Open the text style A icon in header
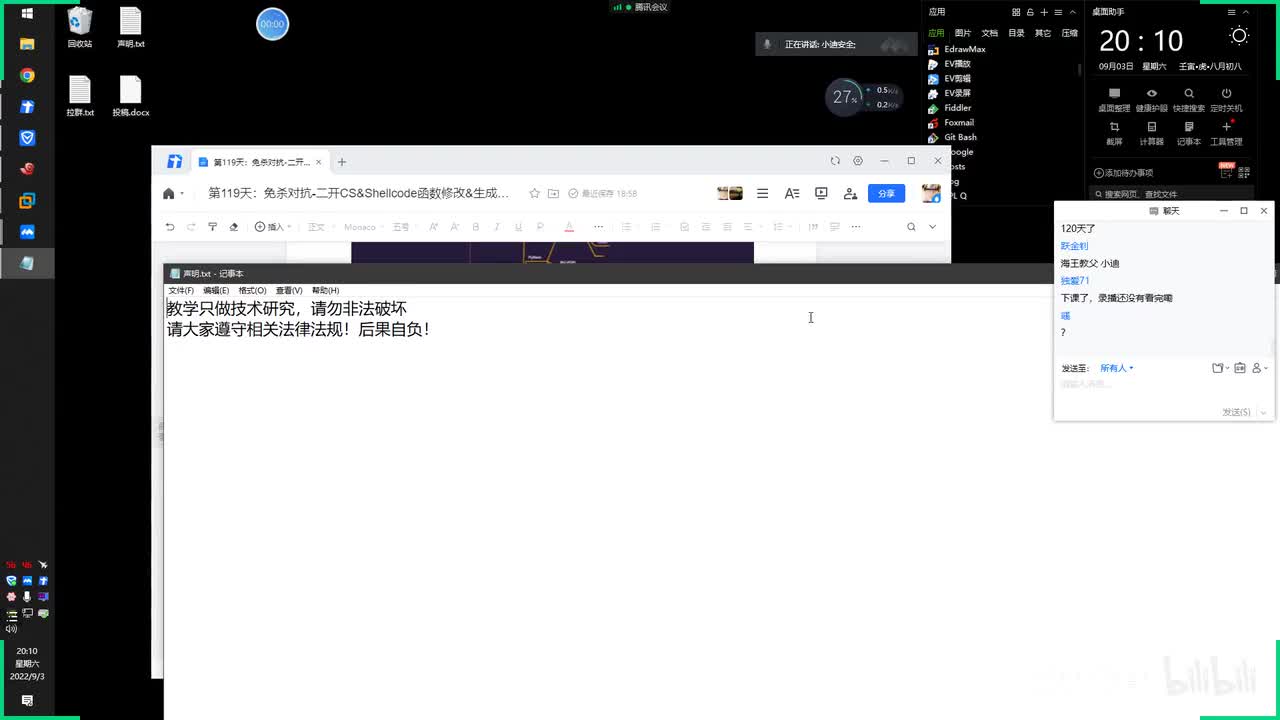Image resolution: width=1280 pixels, height=720 pixels. click(x=791, y=194)
